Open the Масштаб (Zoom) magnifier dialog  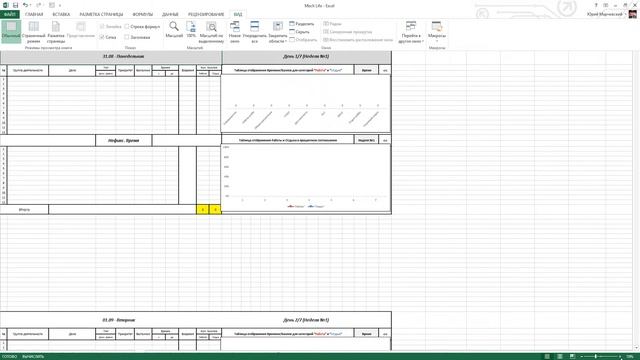[174, 30]
